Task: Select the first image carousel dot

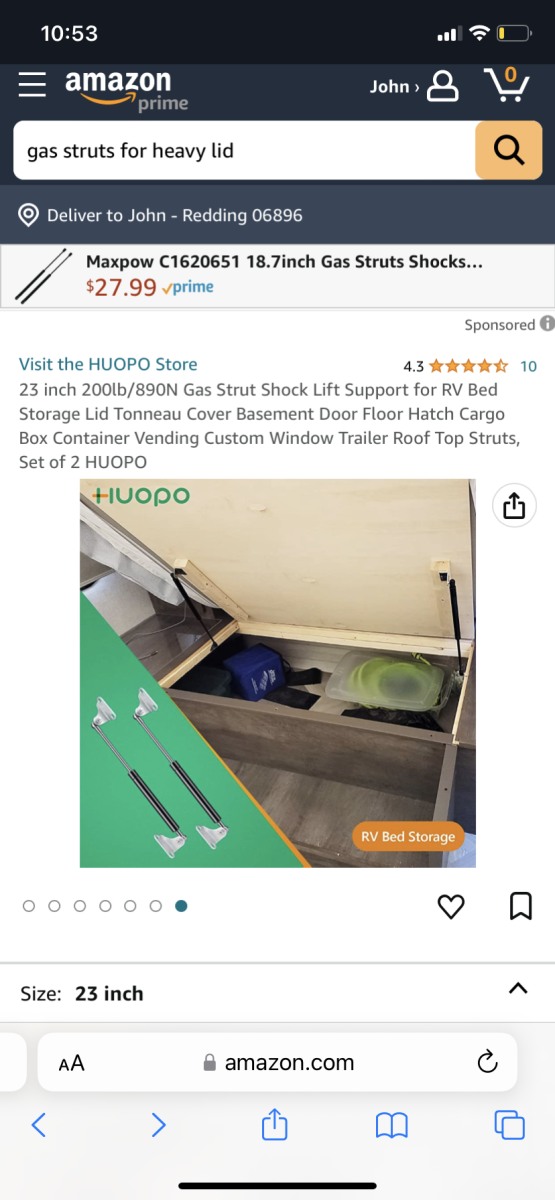Action: point(28,906)
